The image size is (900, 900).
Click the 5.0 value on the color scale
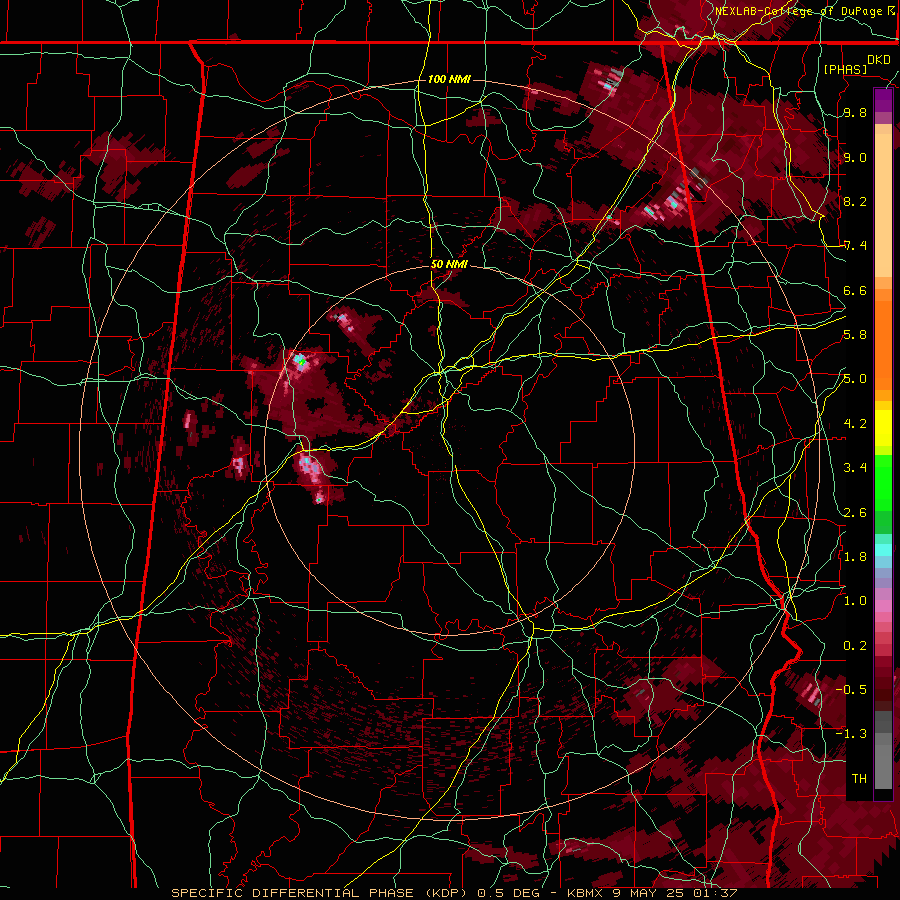click(855, 379)
